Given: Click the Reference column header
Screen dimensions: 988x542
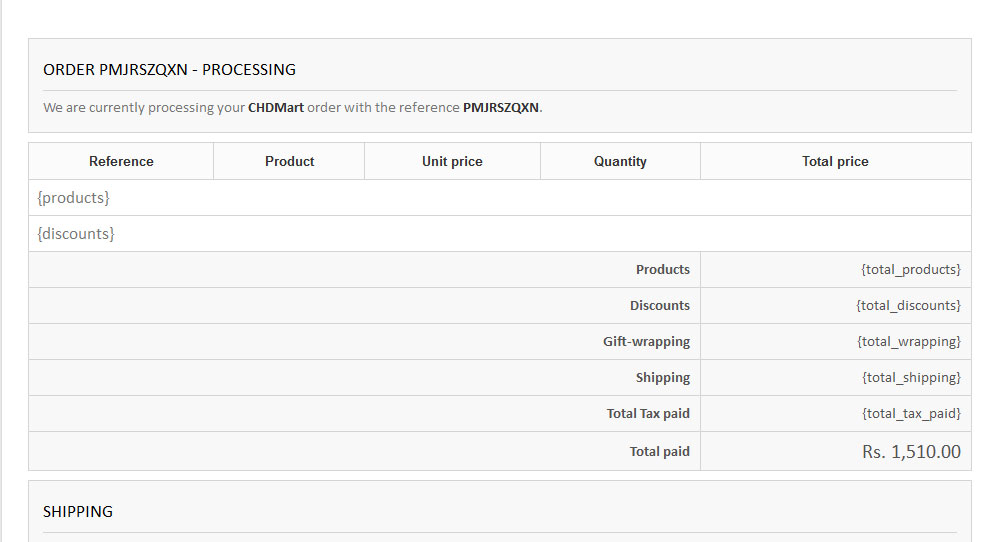Looking at the screenshot, I should point(121,161).
